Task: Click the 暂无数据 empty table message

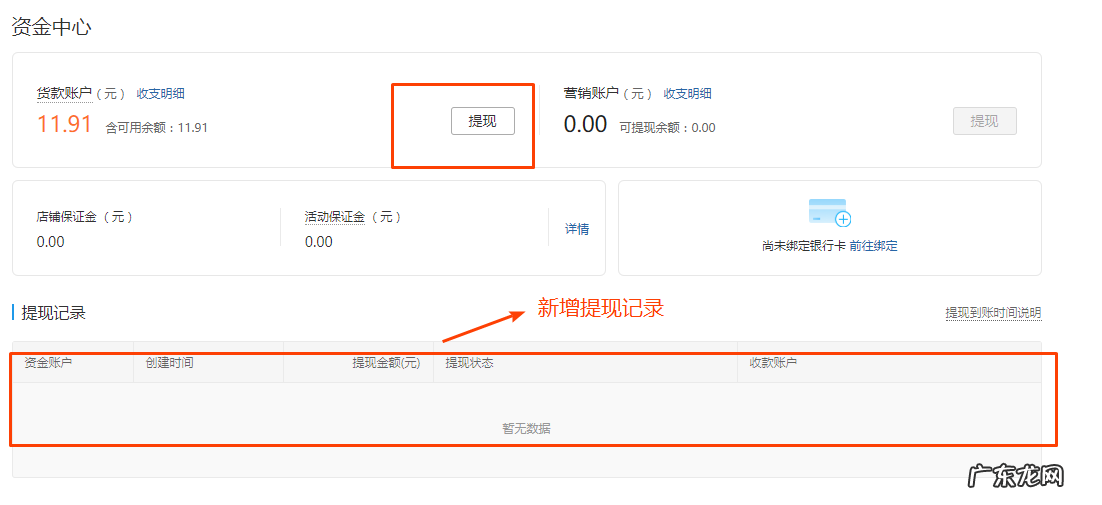Action: pyautogui.click(x=526, y=428)
